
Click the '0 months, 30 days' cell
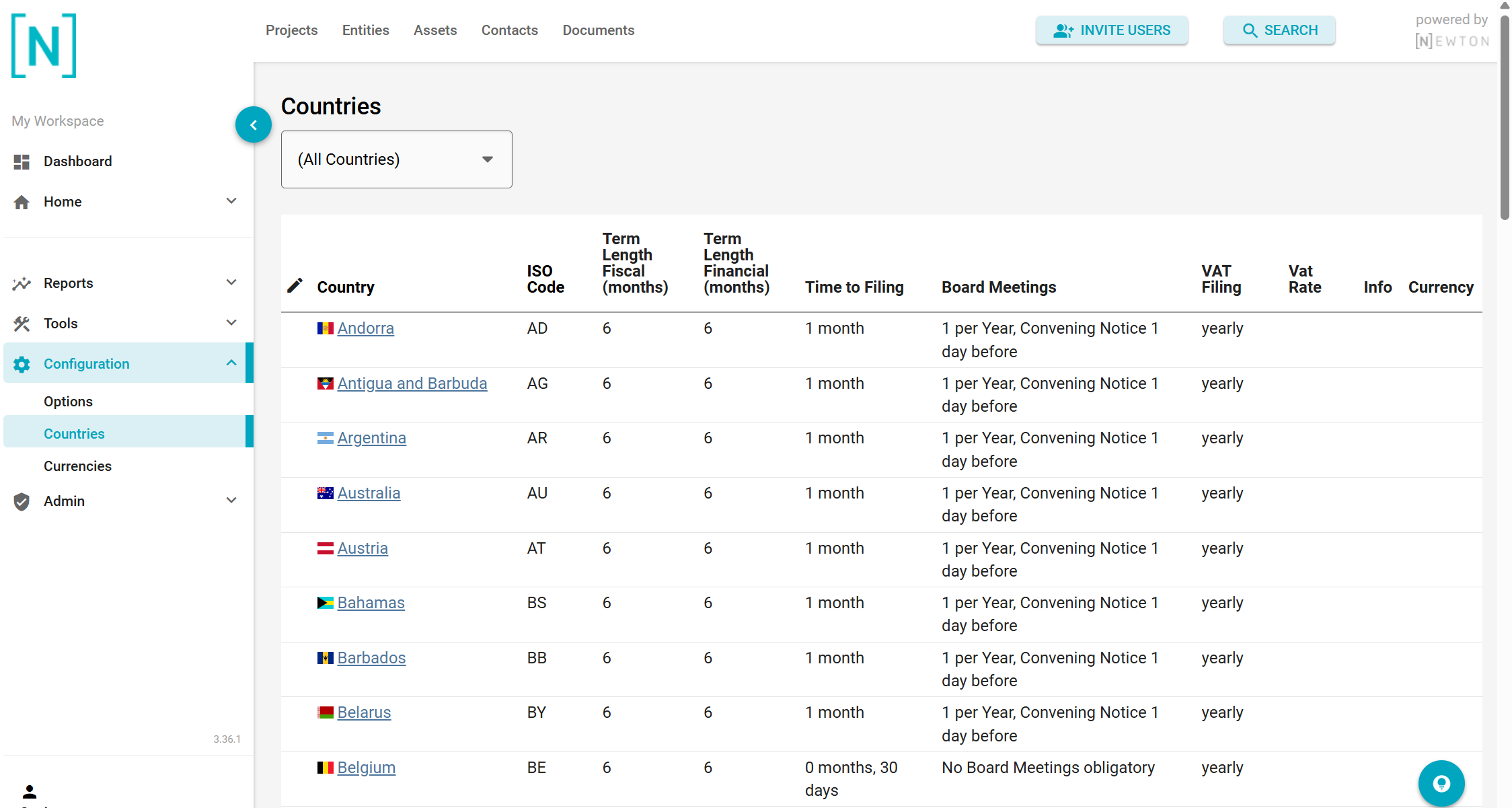(852, 779)
